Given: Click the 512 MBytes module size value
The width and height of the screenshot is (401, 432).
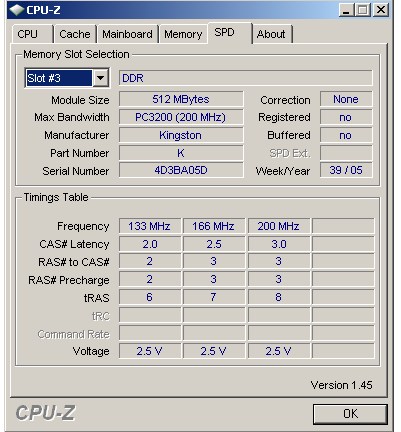Looking at the screenshot, I should (x=181, y=99).
